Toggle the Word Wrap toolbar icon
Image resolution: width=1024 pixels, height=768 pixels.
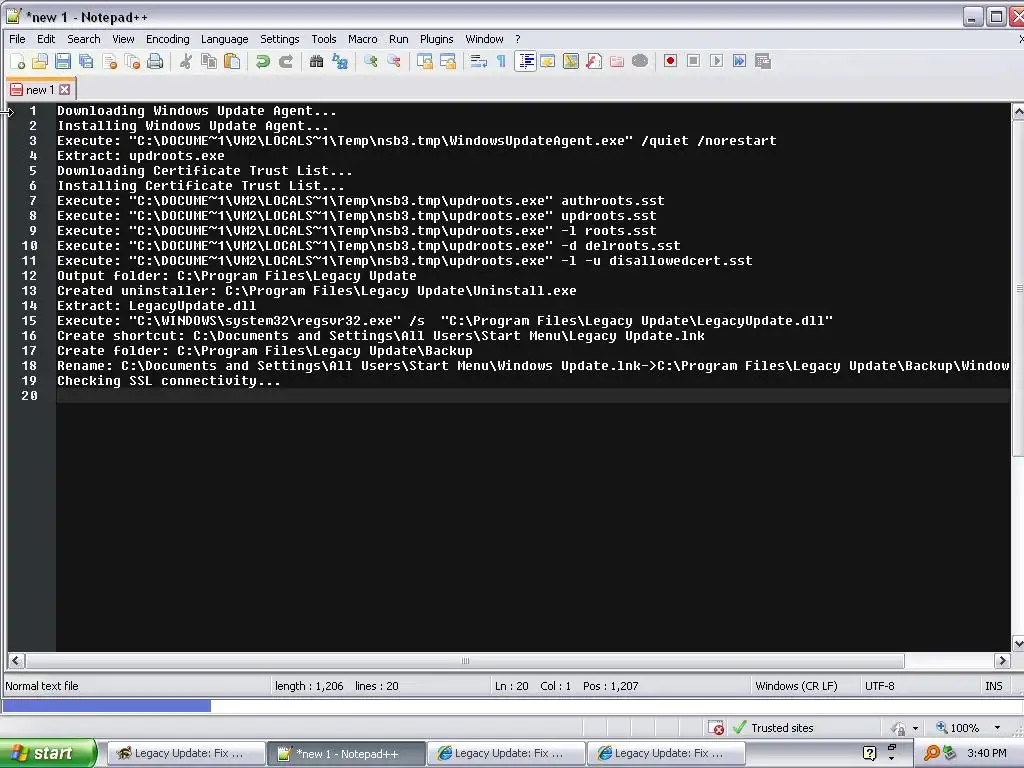point(479,61)
